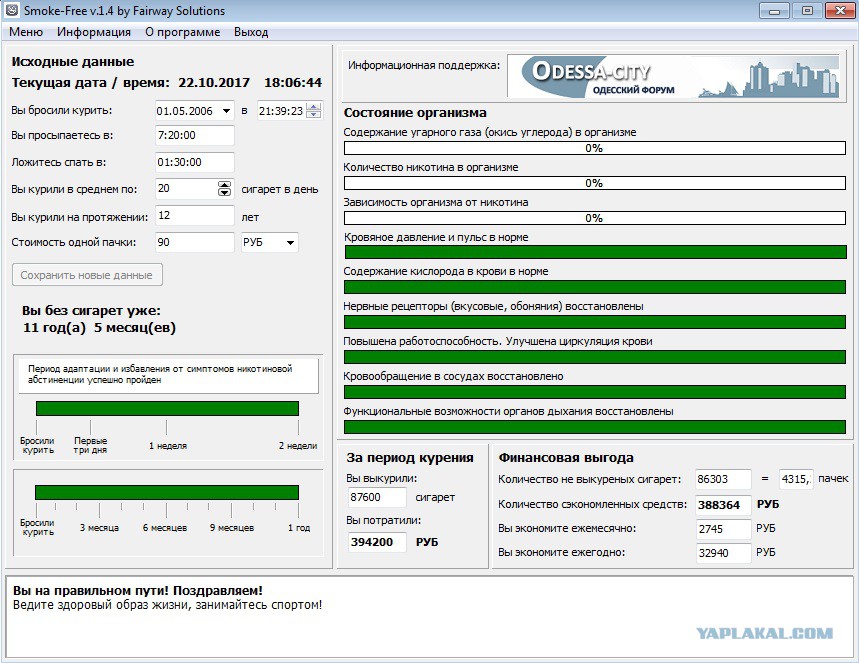Click the current time 18:06:44 text
This screenshot has width=859, height=663.
tap(293, 83)
